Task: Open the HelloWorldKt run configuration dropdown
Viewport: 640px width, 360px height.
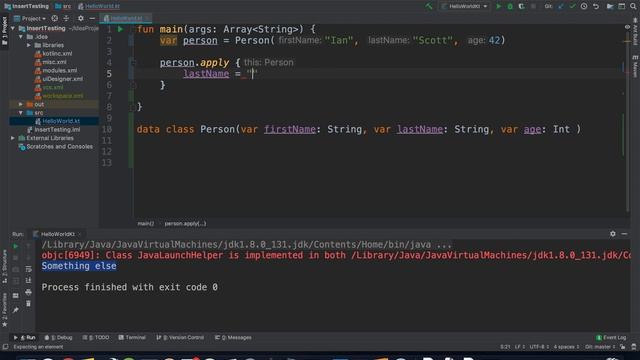Action: coord(464,6)
